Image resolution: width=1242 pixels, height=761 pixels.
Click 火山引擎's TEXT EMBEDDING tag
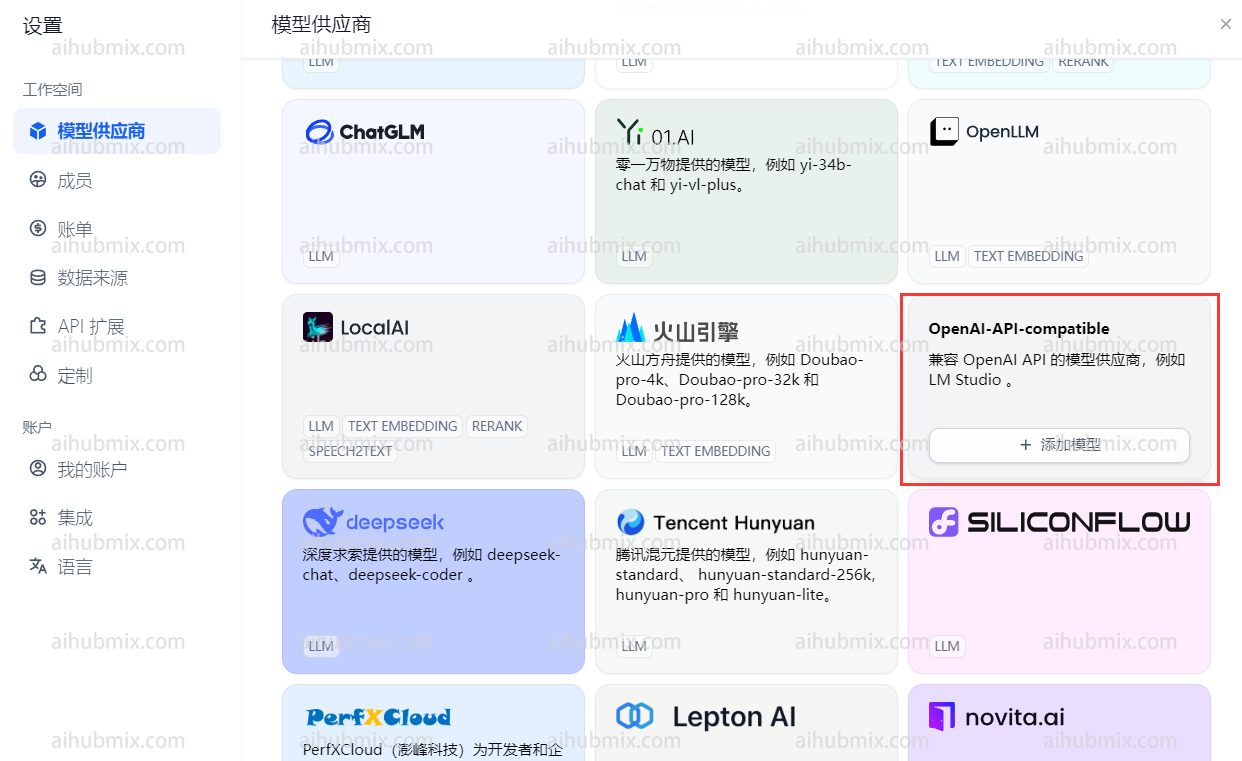715,451
